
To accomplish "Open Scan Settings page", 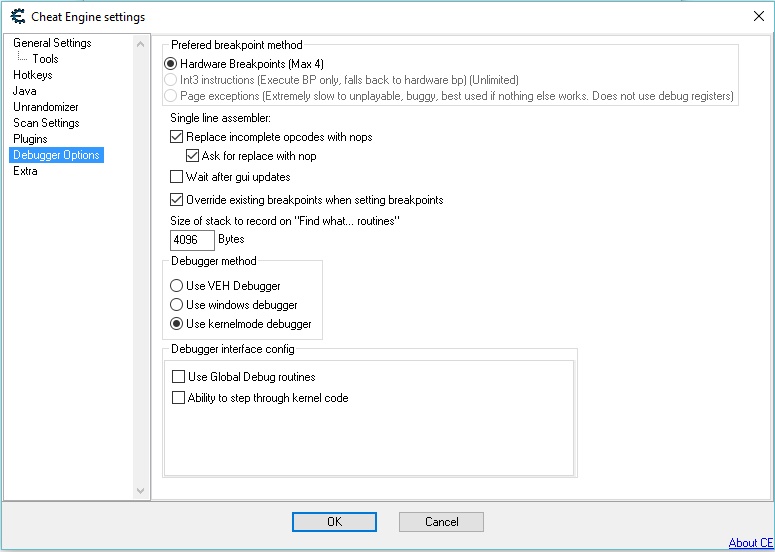I will (x=46, y=123).
